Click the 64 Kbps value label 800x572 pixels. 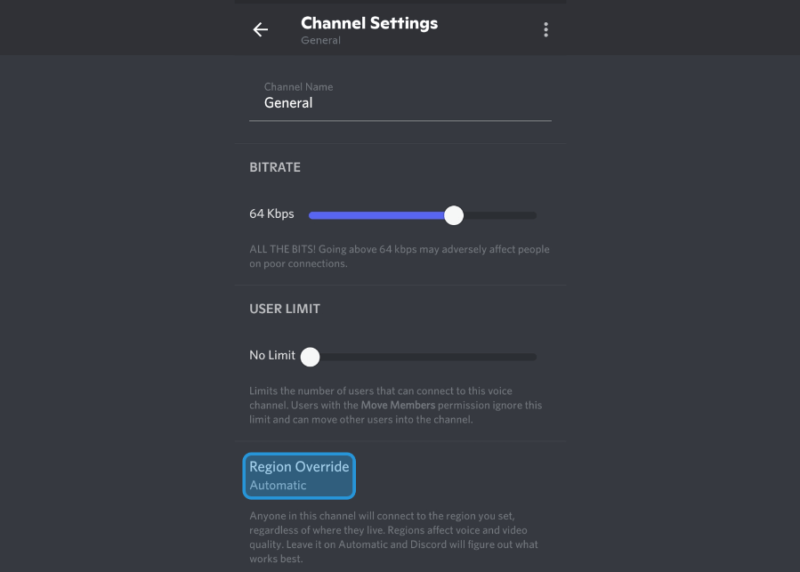(x=271, y=214)
